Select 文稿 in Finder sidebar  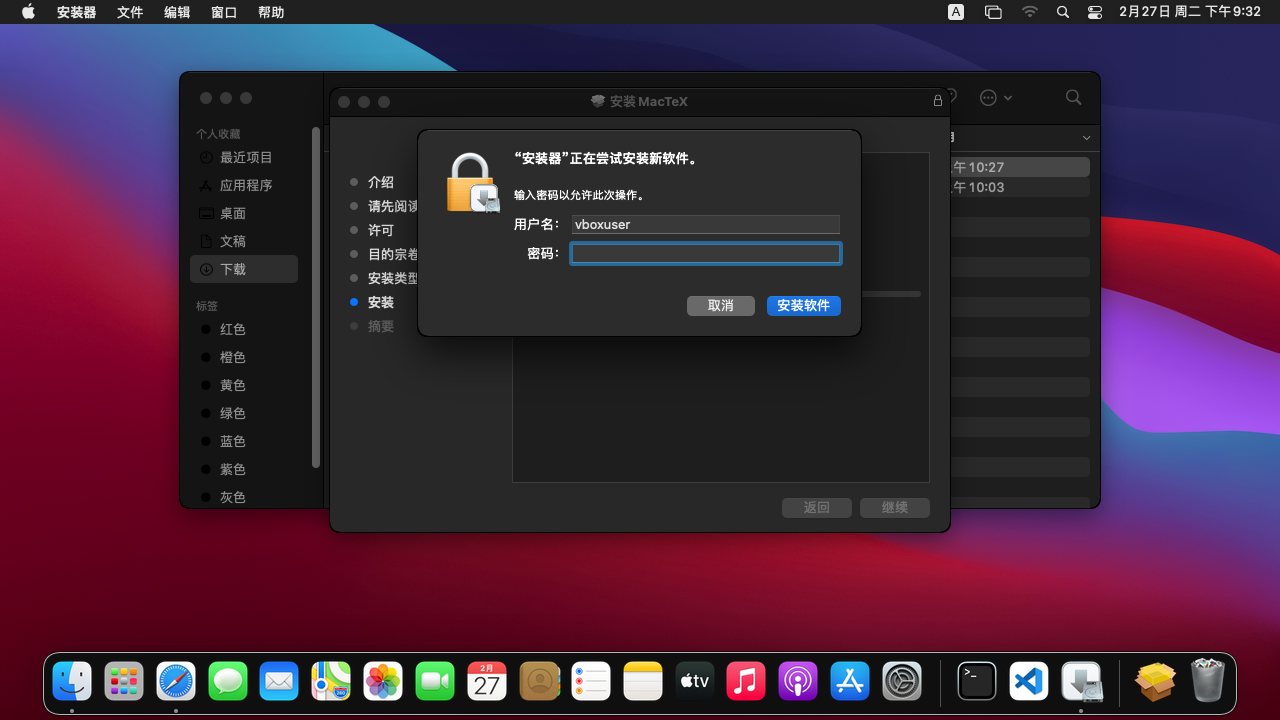tap(244, 241)
